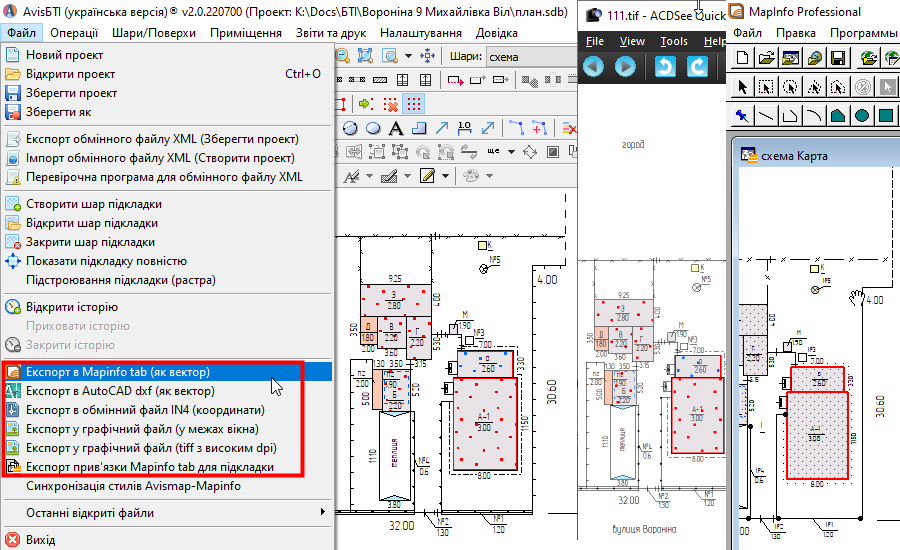Open the Налаштування menu
Screen dimensions: 900x550
pos(421,33)
